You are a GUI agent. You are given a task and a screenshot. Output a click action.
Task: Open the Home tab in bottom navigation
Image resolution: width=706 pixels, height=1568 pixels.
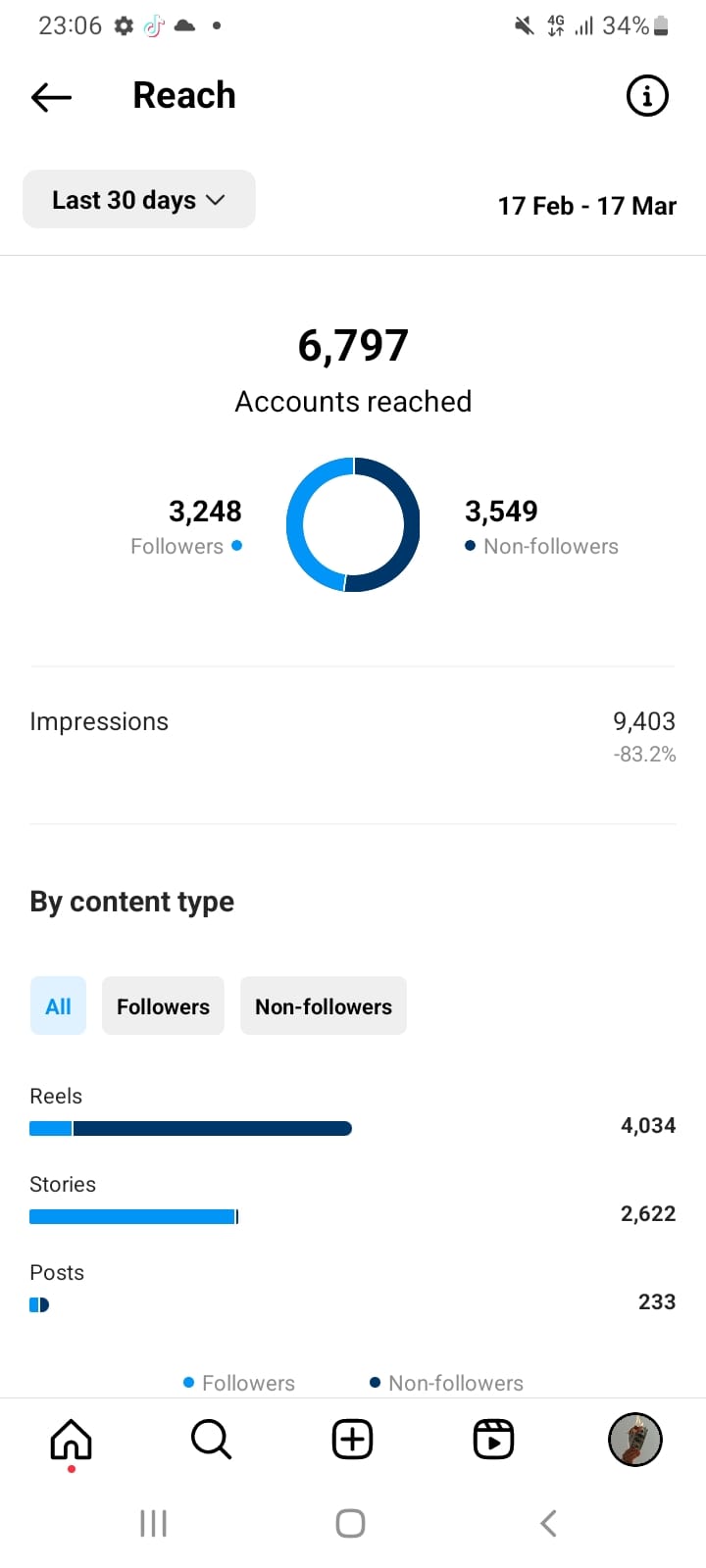(71, 1440)
